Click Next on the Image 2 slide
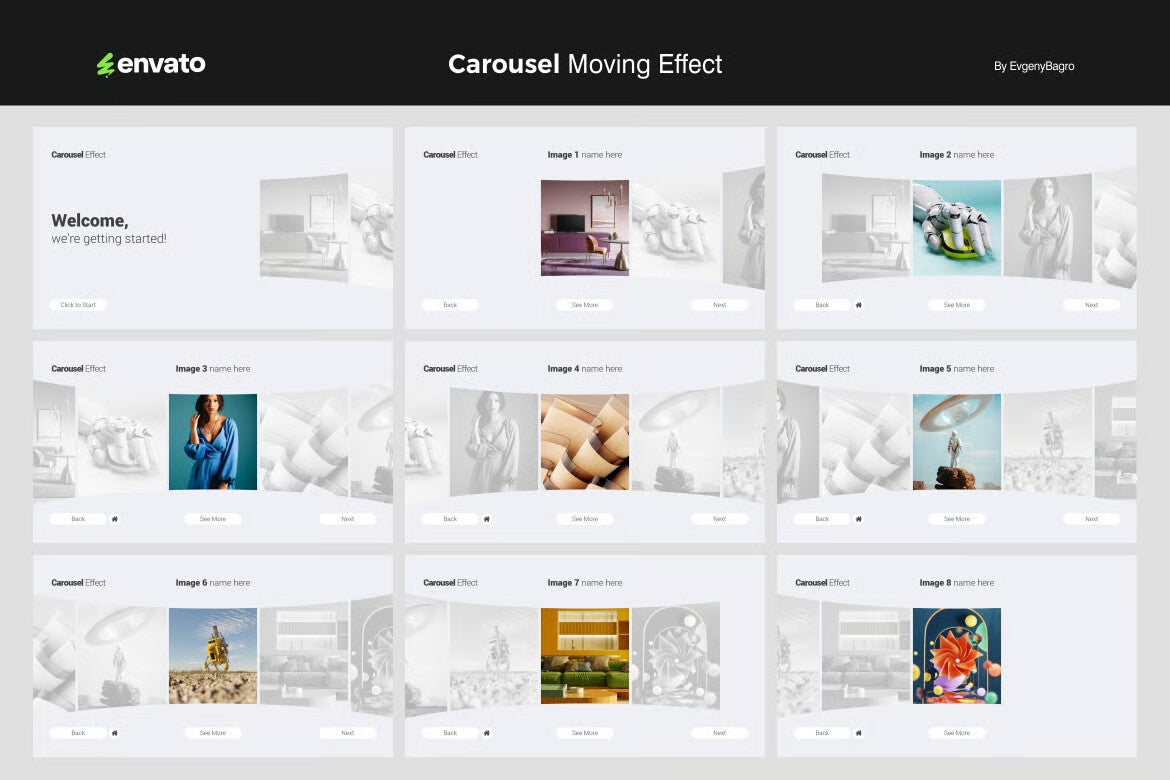 pyautogui.click(x=1091, y=304)
